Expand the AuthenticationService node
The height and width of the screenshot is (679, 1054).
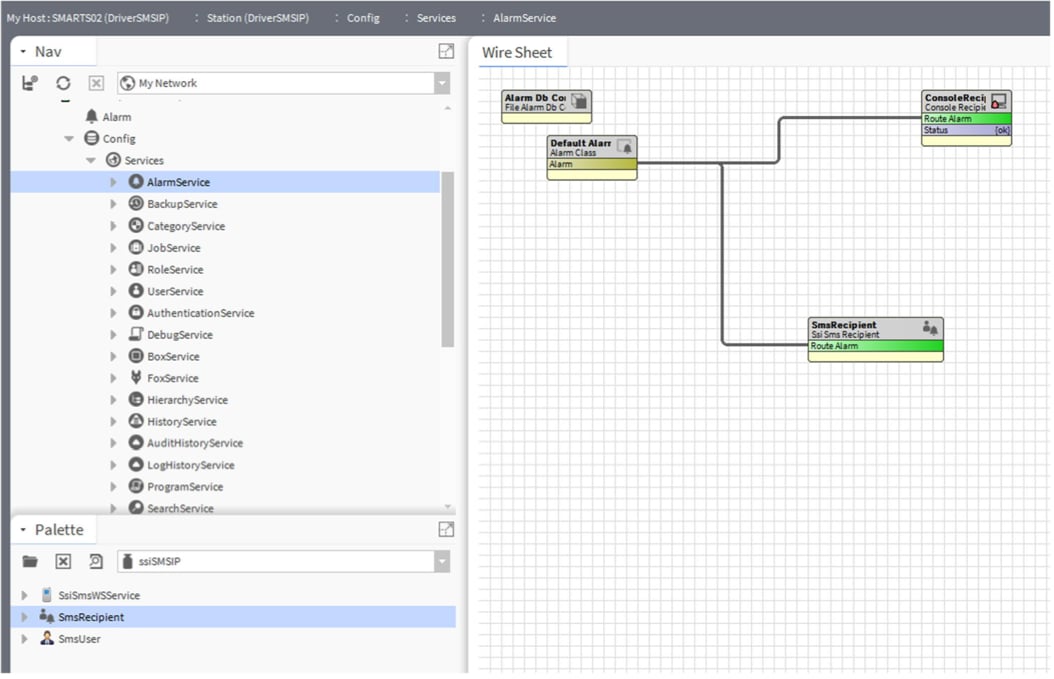[x=113, y=313]
